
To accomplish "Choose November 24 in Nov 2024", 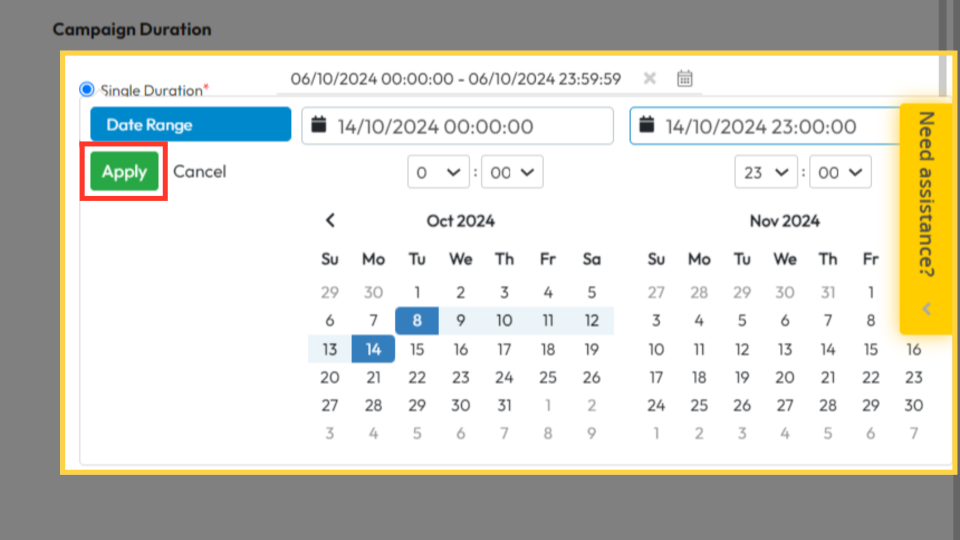I will [656, 405].
